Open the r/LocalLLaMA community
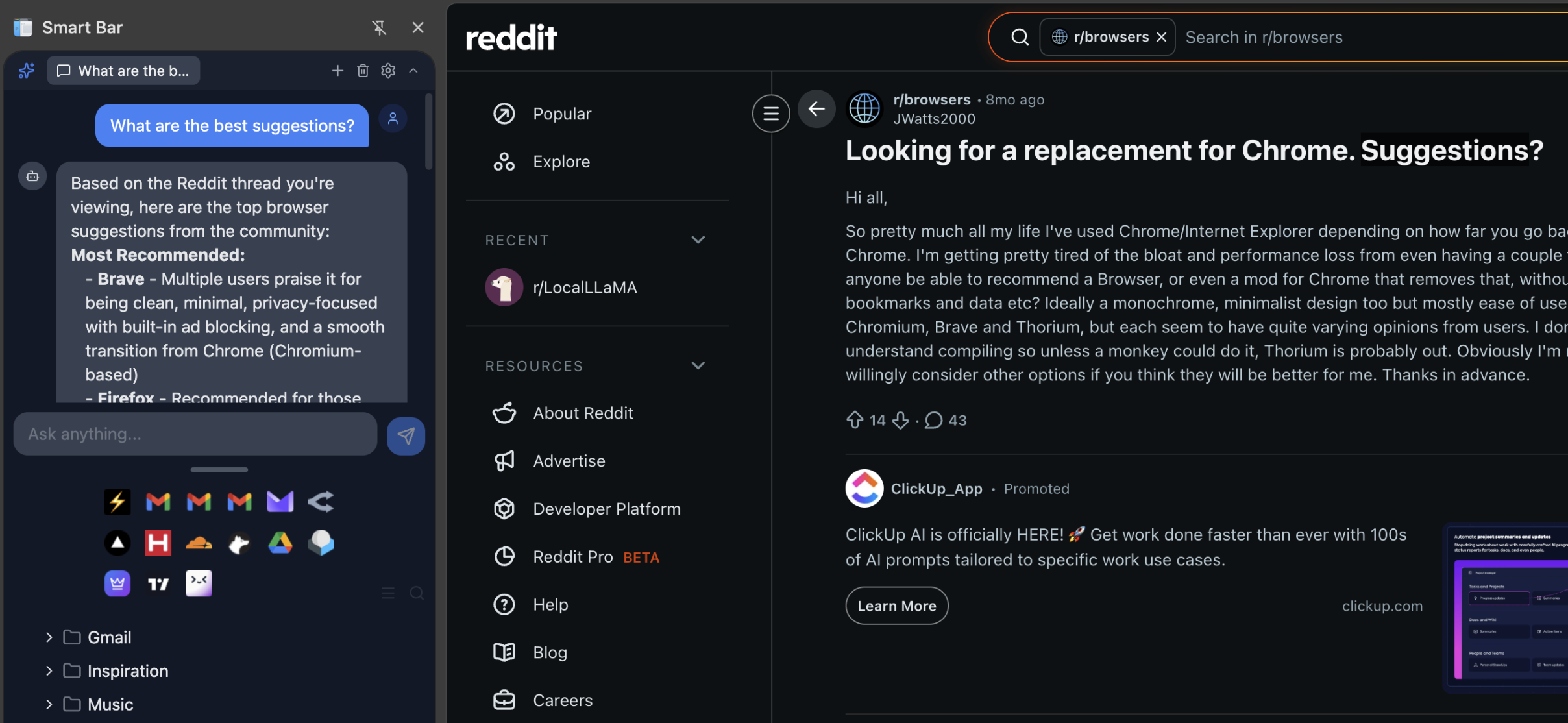This screenshot has height=723, width=1568. [583, 287]
